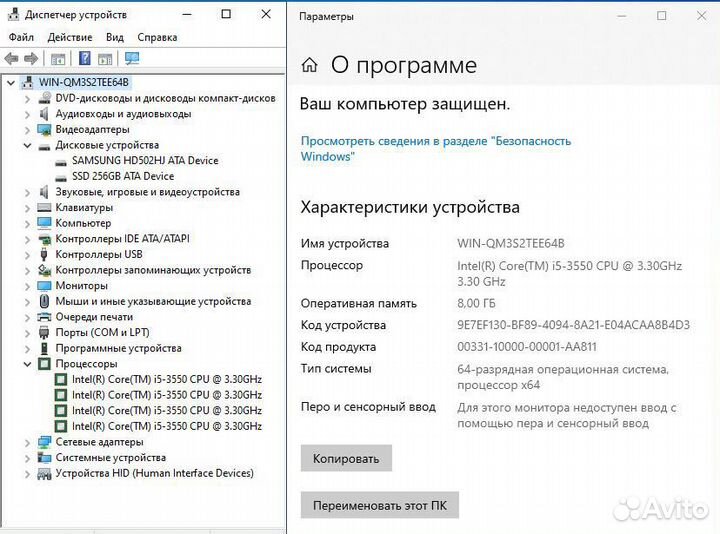Click the 'Мыши и иные указывающие устройства' label
The image size is (720, 534).
point(153,301)
